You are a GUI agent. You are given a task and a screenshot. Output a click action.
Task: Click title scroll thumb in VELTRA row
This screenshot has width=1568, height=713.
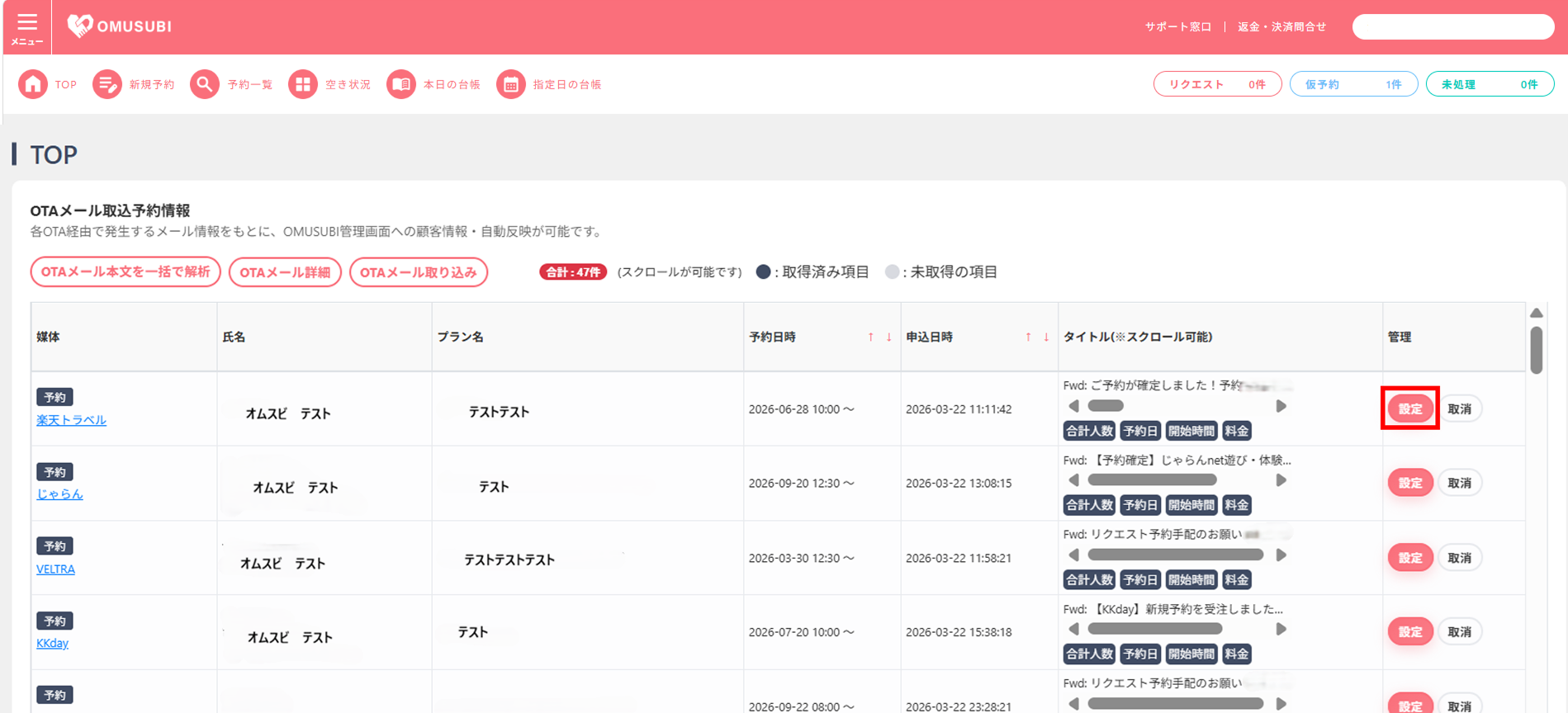coord(1175,555)
